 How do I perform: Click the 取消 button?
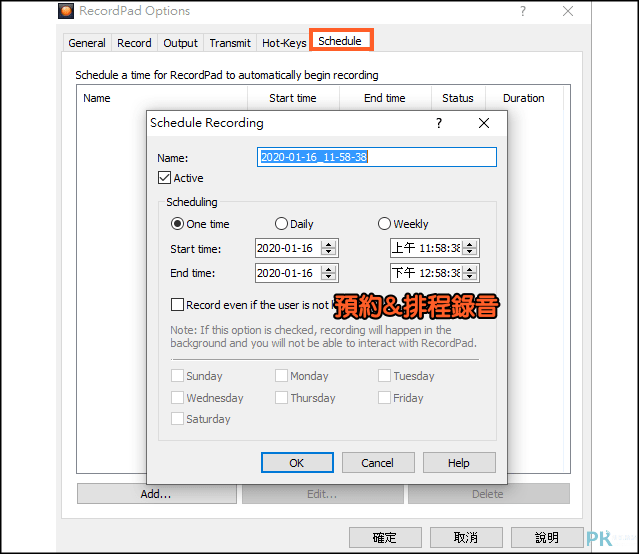[466, 537]
